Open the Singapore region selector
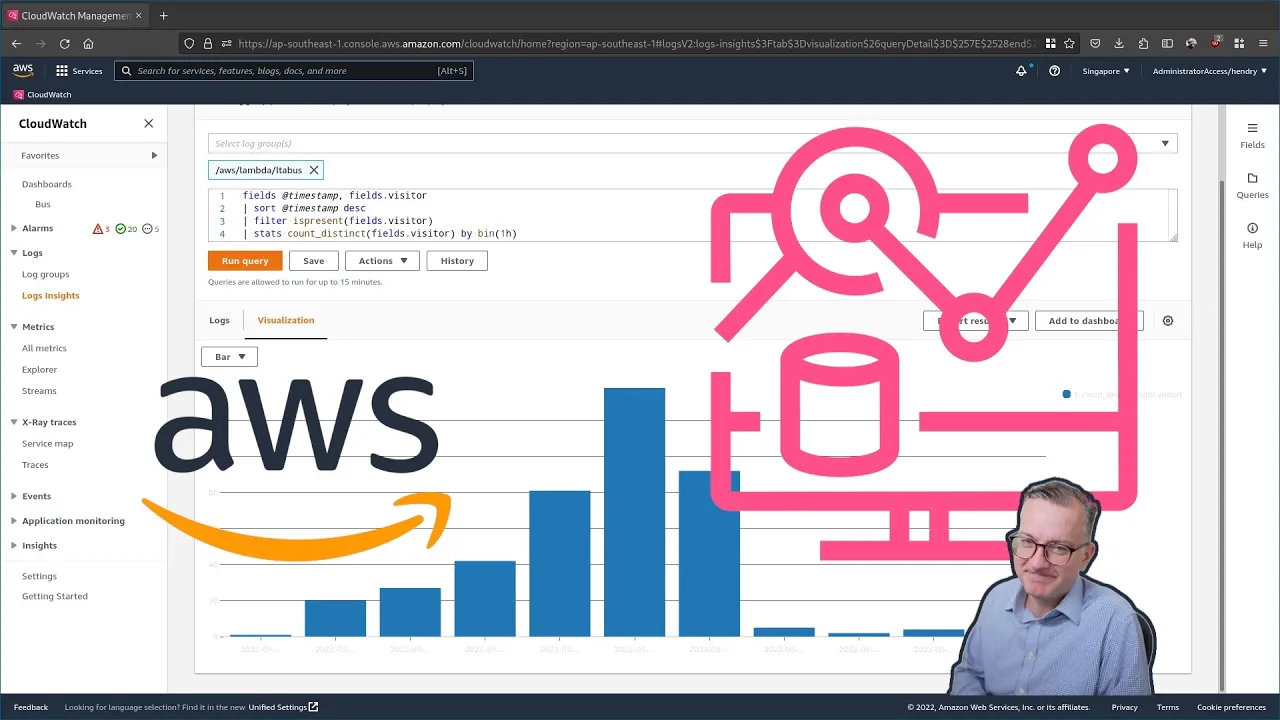 (1106, 71)
